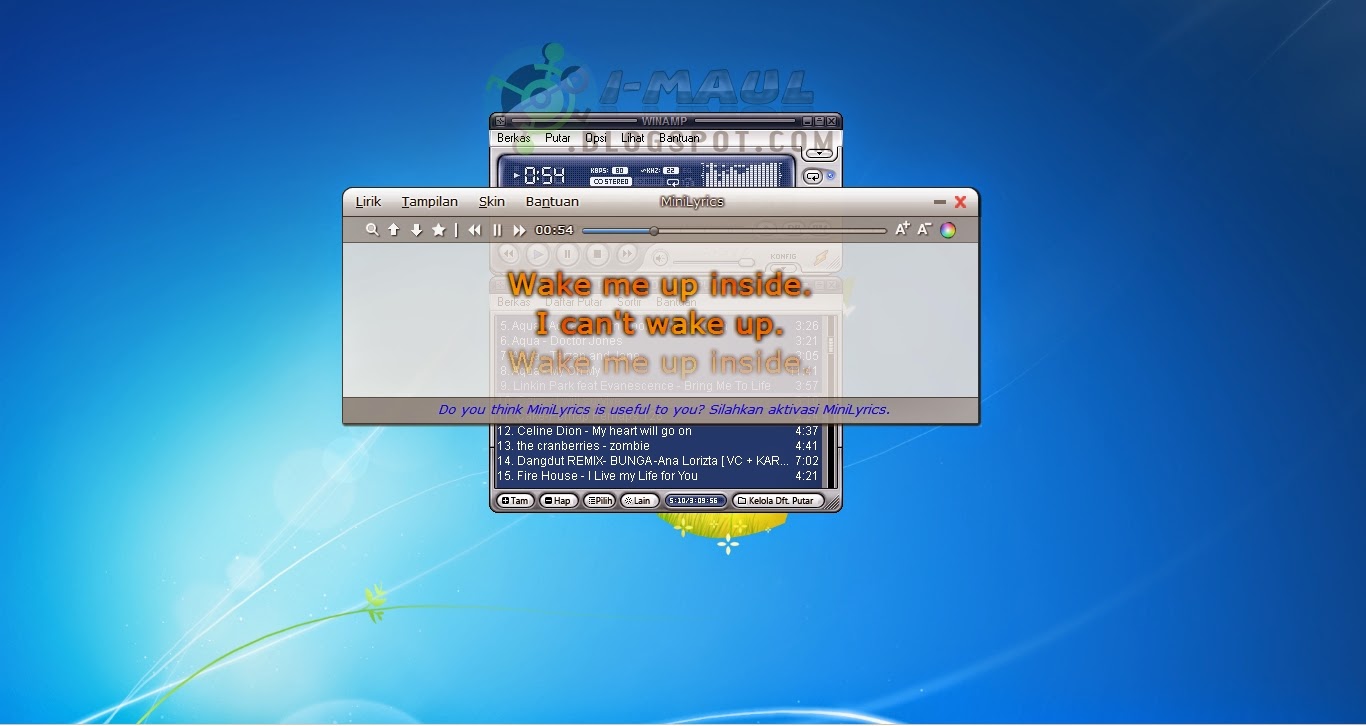1366x726 pixels.
Task: Select playlist track 14 Dangdut REMIX BUNGA
Action: pos(660,461)
